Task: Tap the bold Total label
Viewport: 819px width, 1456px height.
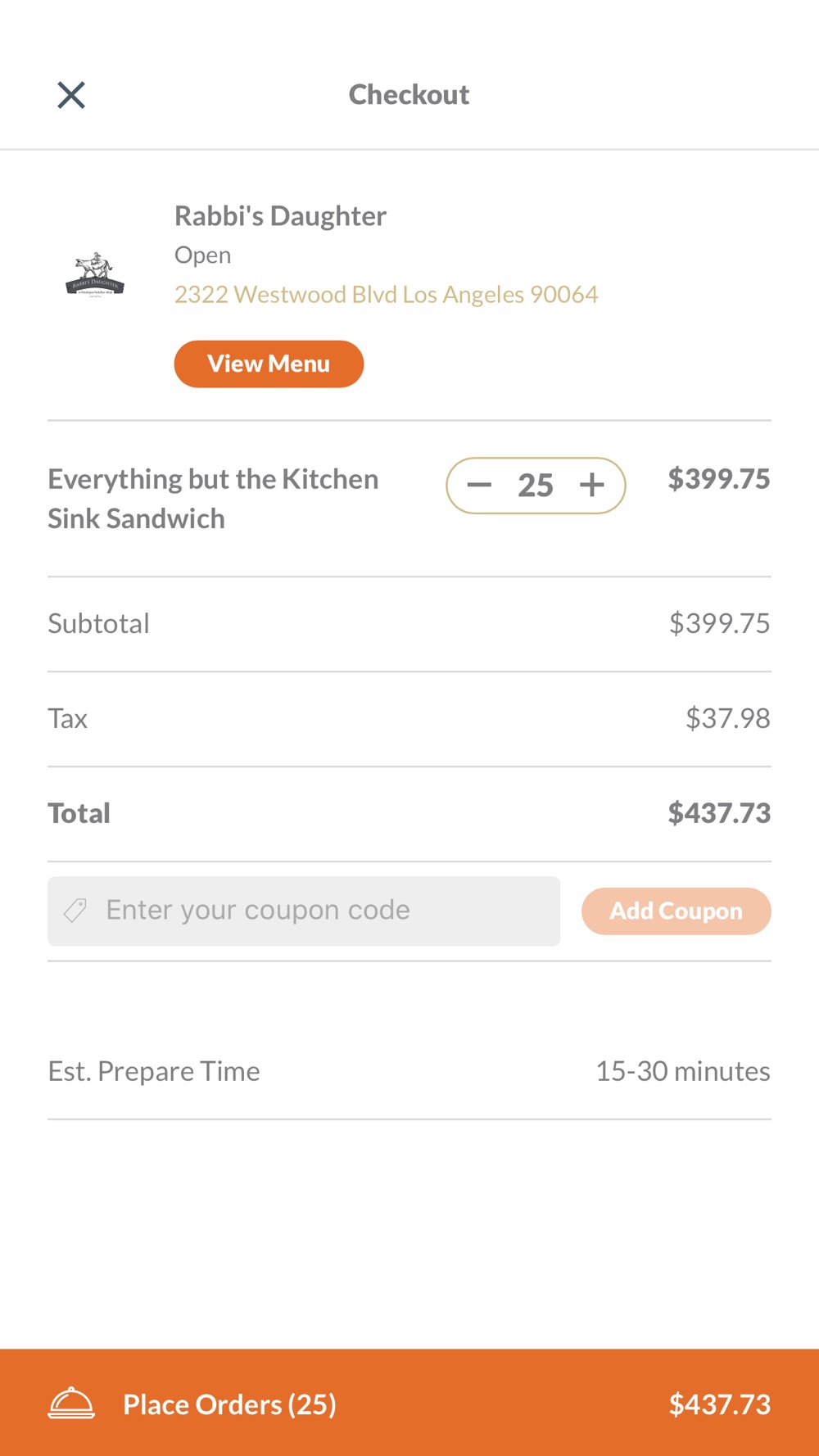Action: pyautogui.click(x=79, y=814)
